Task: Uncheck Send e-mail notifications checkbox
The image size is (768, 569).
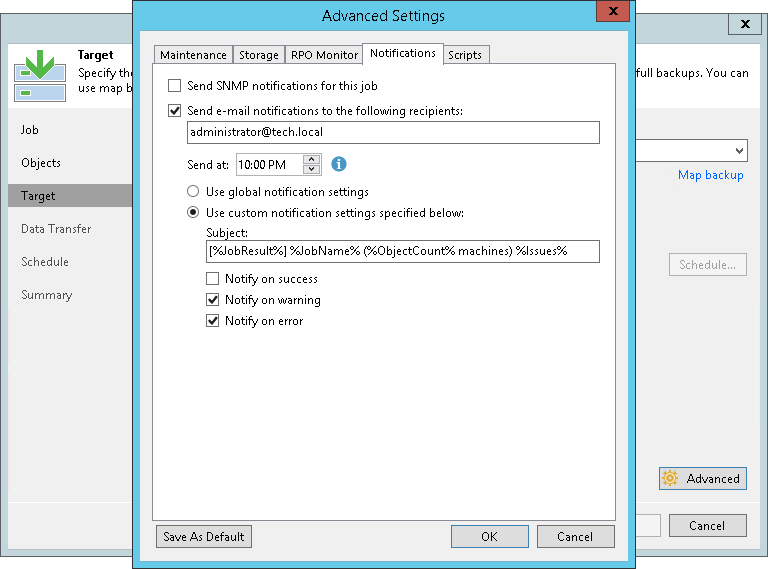Action: (x=175, y=111)
